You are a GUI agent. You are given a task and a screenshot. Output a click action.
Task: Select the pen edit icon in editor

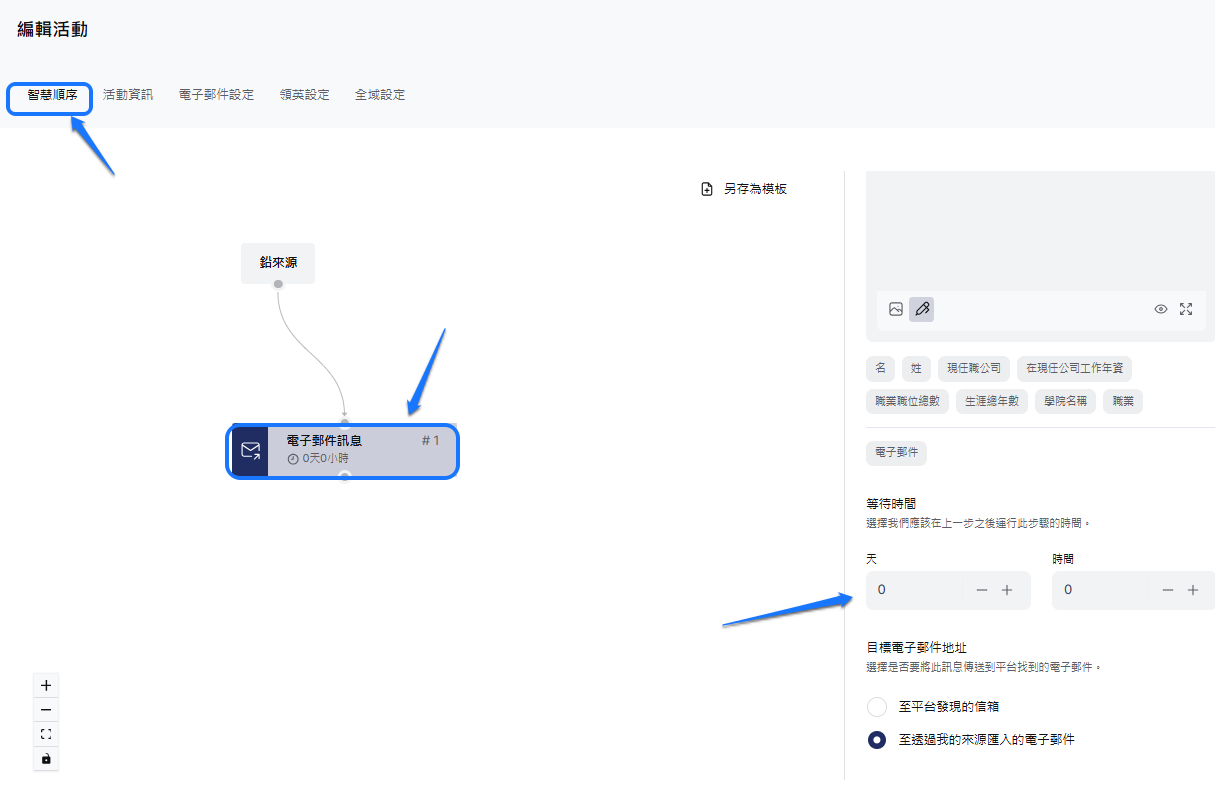[922, 309]
